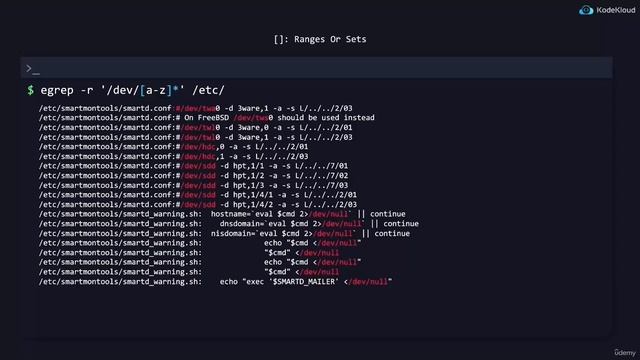Screen dimensions: 640x360
Task: Select the slide title '[]: Ranges Or Sets'
Action: coord(320,39)
